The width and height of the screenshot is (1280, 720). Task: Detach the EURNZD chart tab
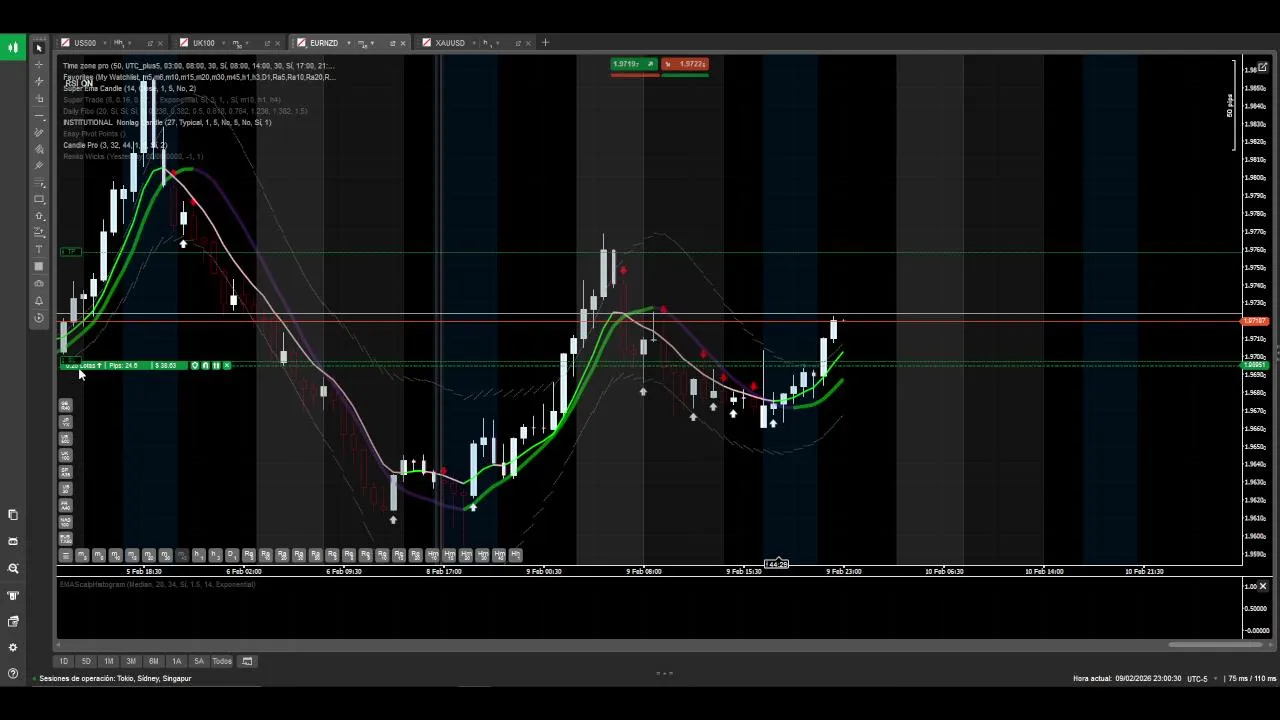(x=392, y=43)
